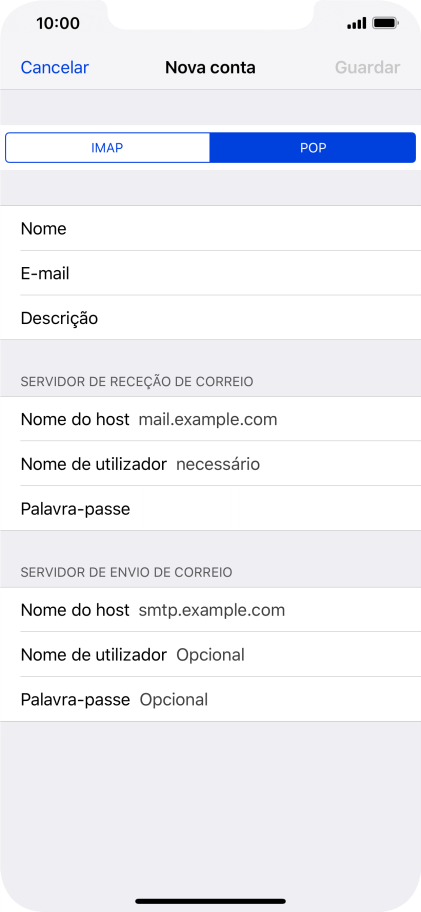Tap the home indicator bar
The height and width of the screenshot is (912, 421).
pyautogui.click(x=210, y=901)
